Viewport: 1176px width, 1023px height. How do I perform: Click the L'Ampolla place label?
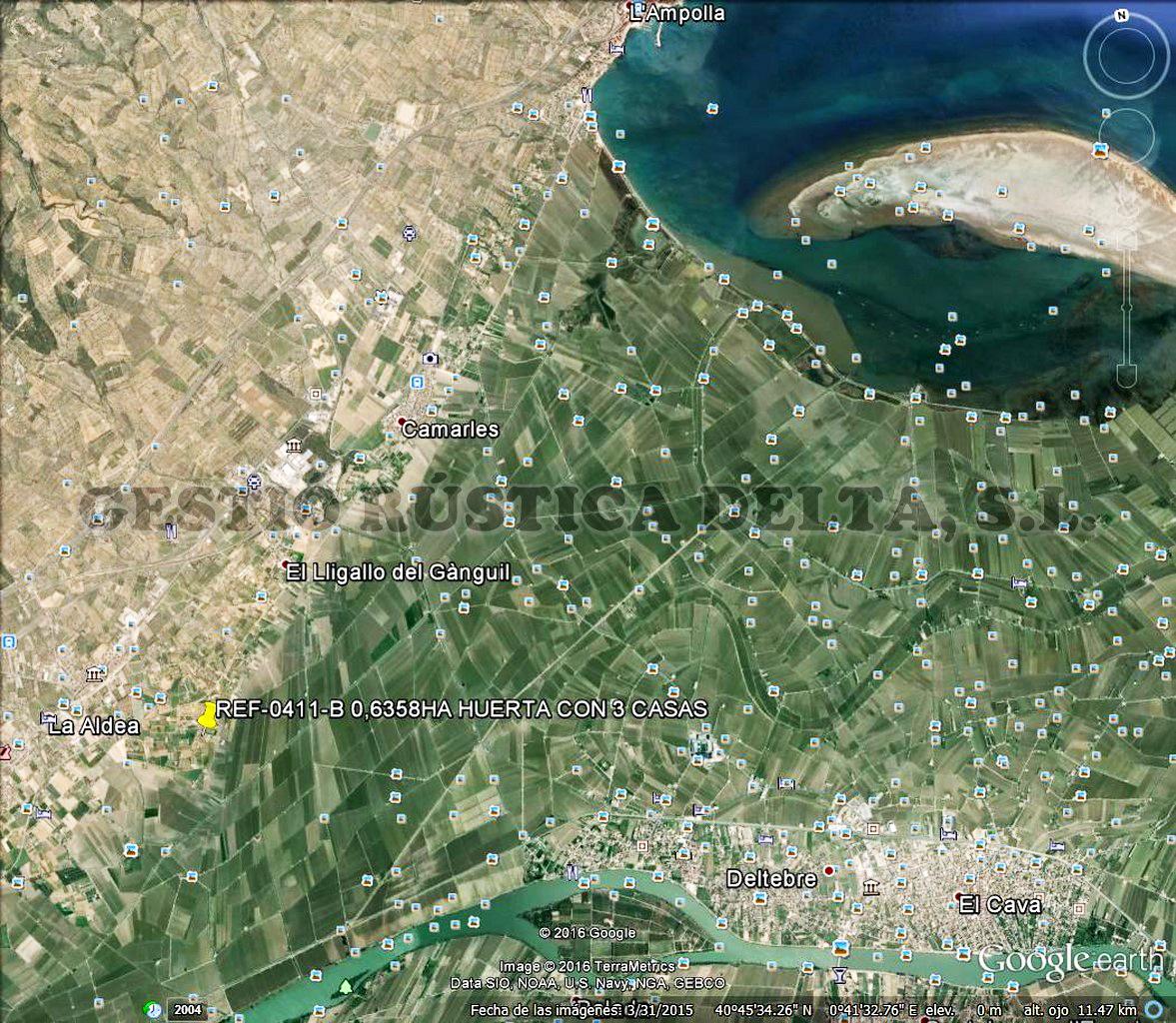coord(676,13)
